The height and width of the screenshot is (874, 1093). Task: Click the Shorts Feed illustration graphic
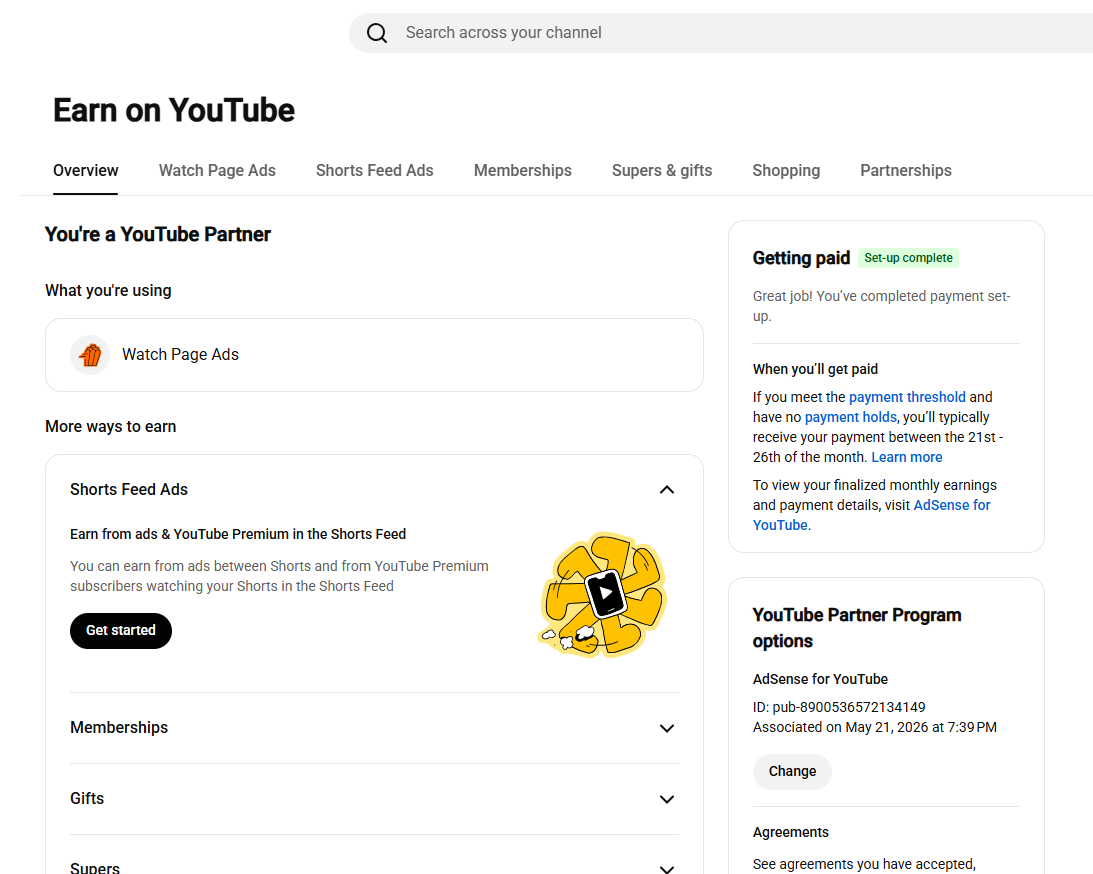pyautogui.click(x=603, y=595)
